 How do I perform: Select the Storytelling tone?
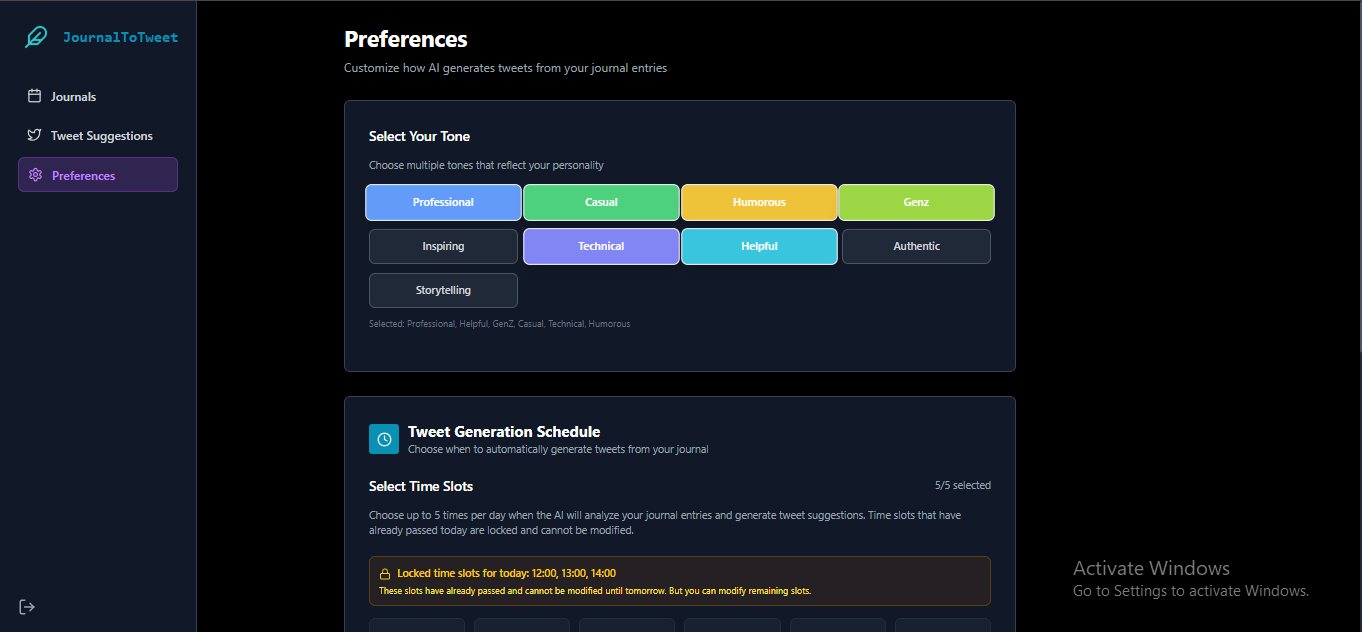coord(443,290)
